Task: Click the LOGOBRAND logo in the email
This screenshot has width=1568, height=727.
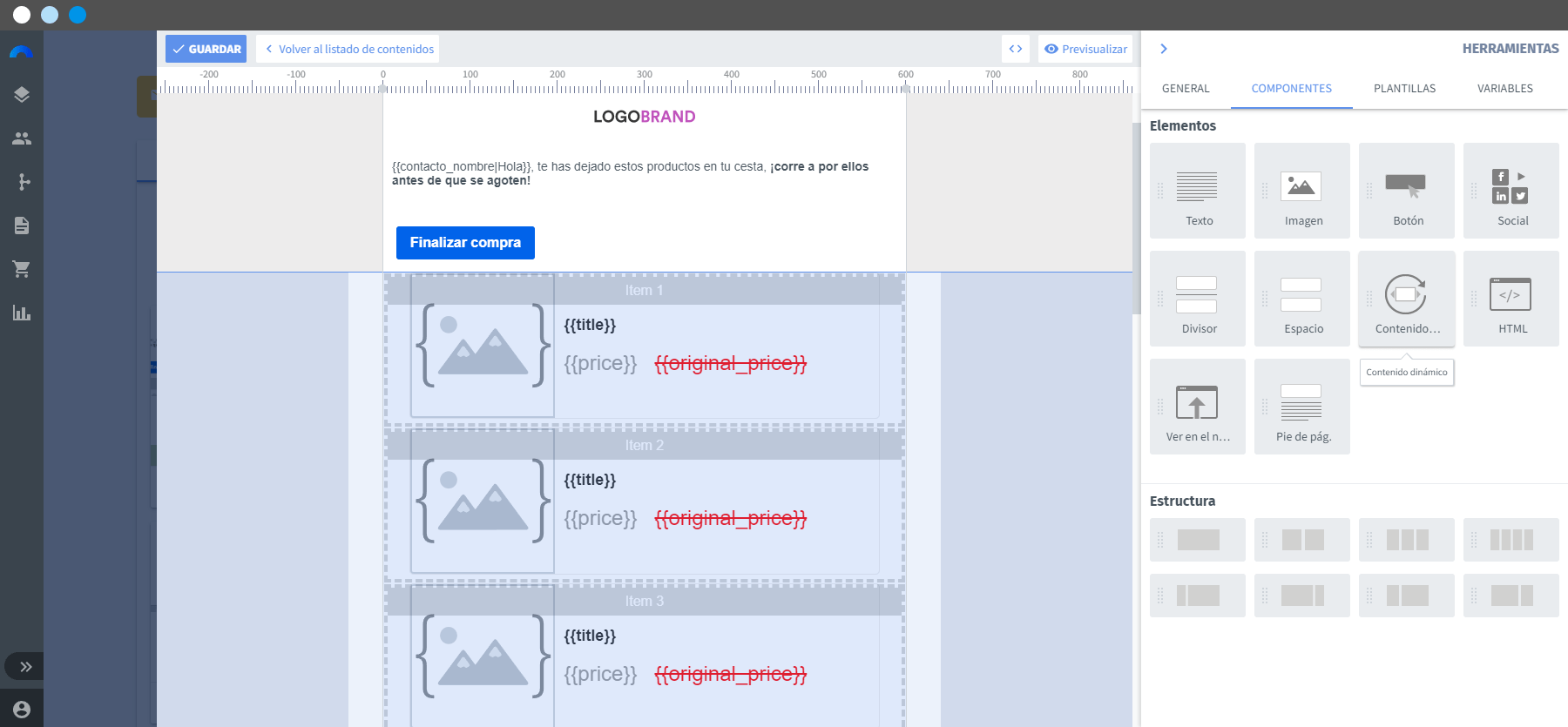Action: pos(645,117)
